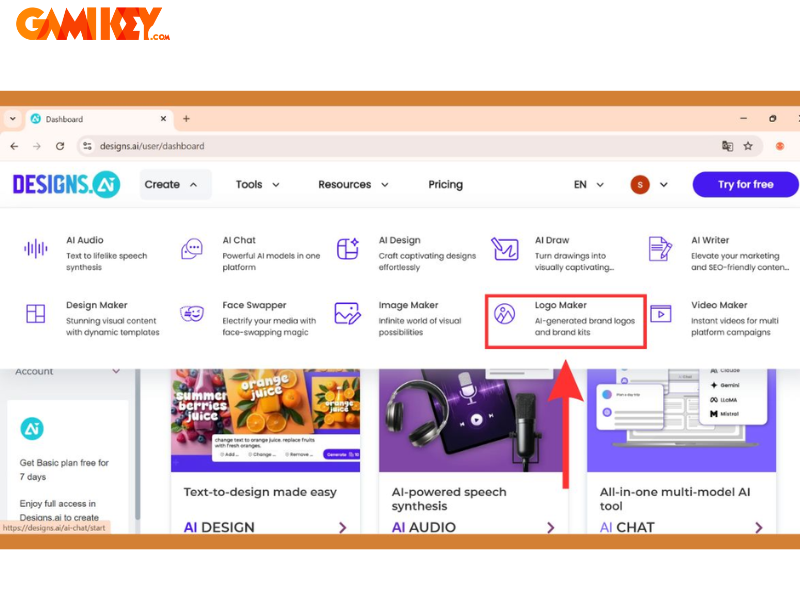Open the AI Audio waveform icon
The height and width of the screenshot is (600, 800).
coord(36,249)
